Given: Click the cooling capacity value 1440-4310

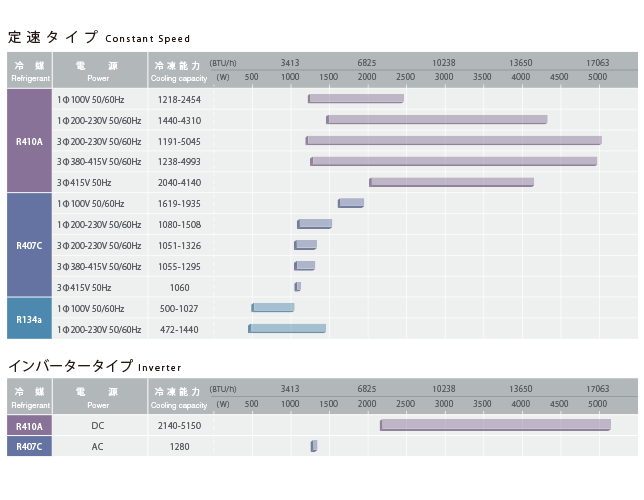Looking at the screenshot, I should 179,120.
